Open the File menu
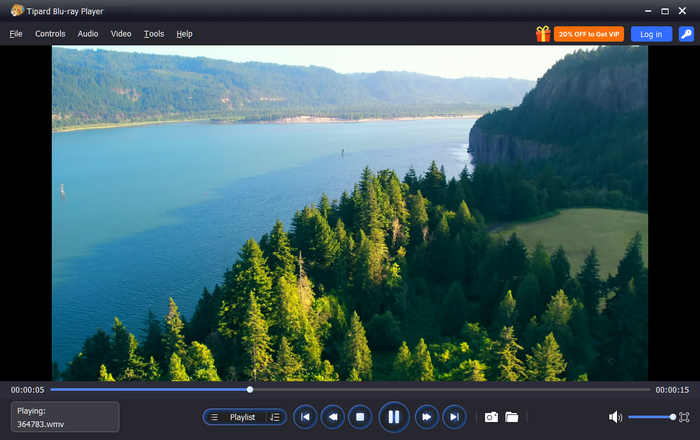700x440 pixels. pyautogui.click(x=16, y=34)
